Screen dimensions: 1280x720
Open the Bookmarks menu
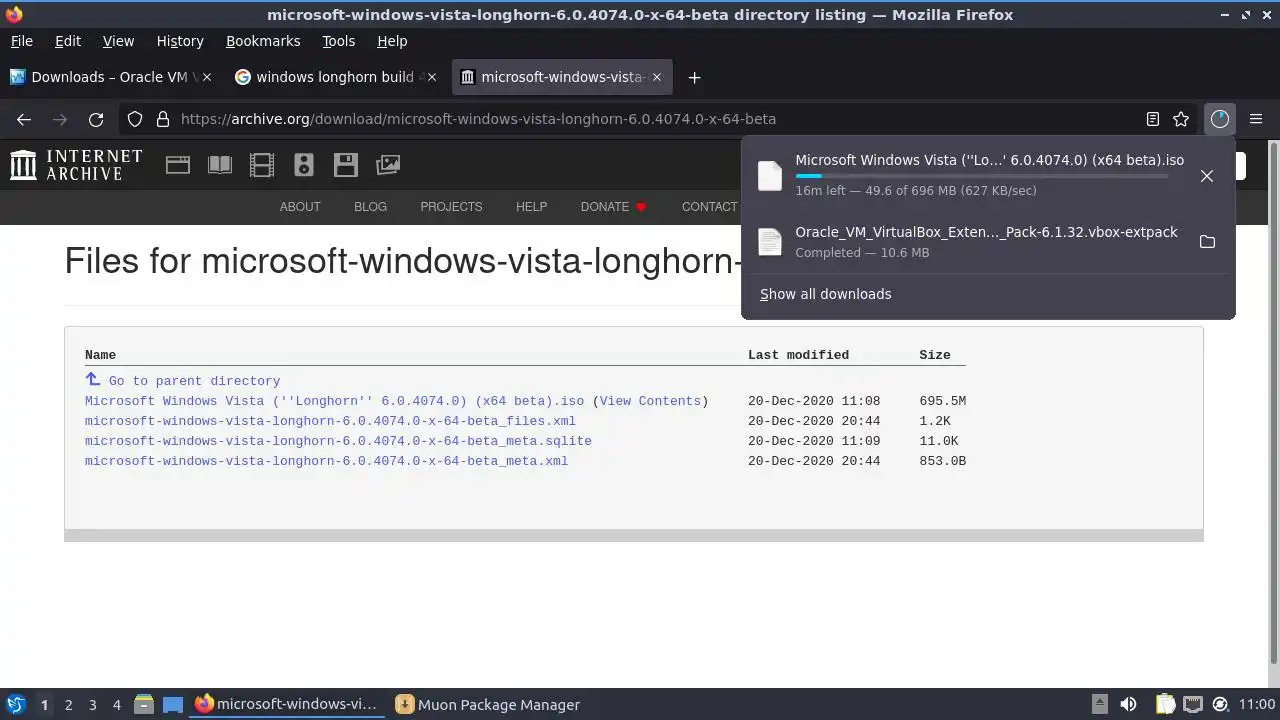coord(263,41)
